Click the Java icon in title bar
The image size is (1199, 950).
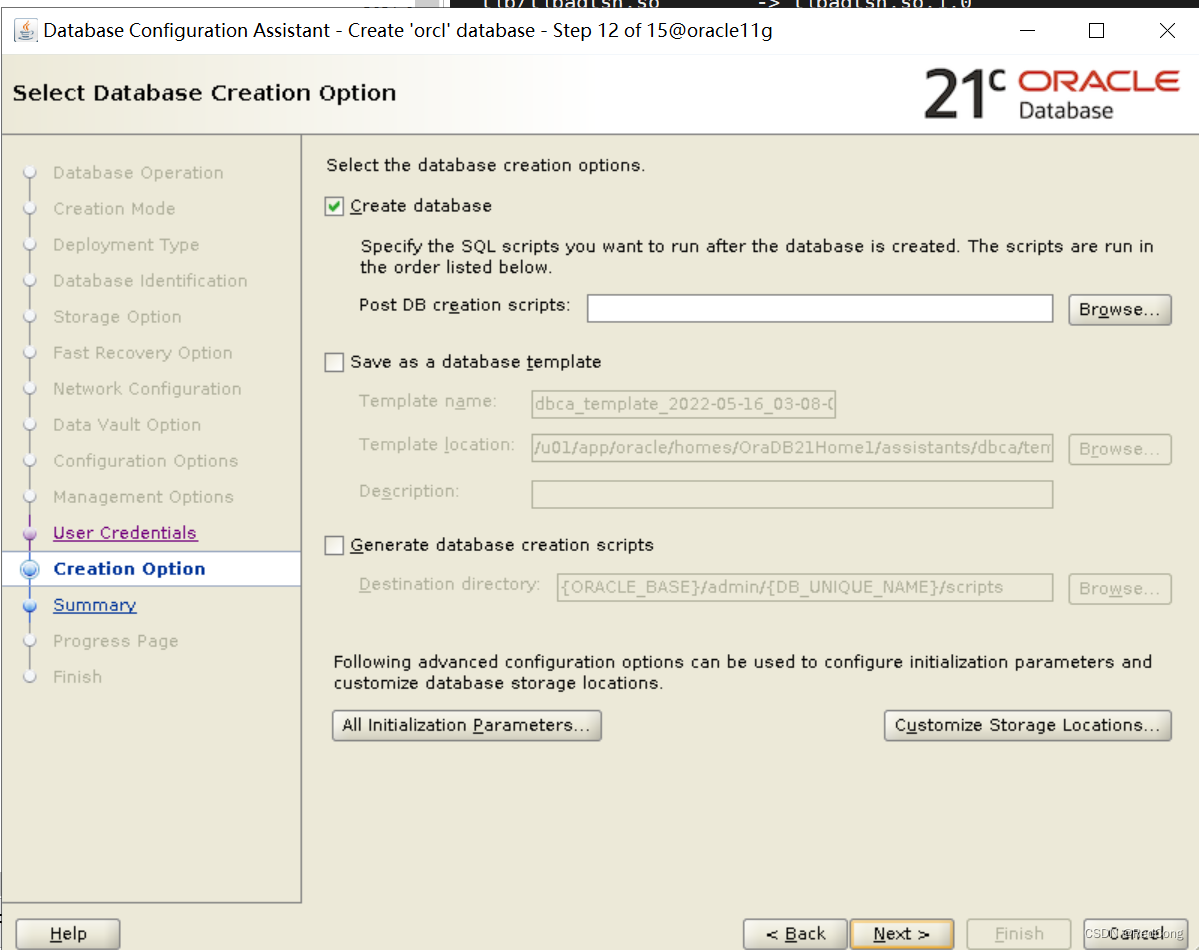coord(26,31)
